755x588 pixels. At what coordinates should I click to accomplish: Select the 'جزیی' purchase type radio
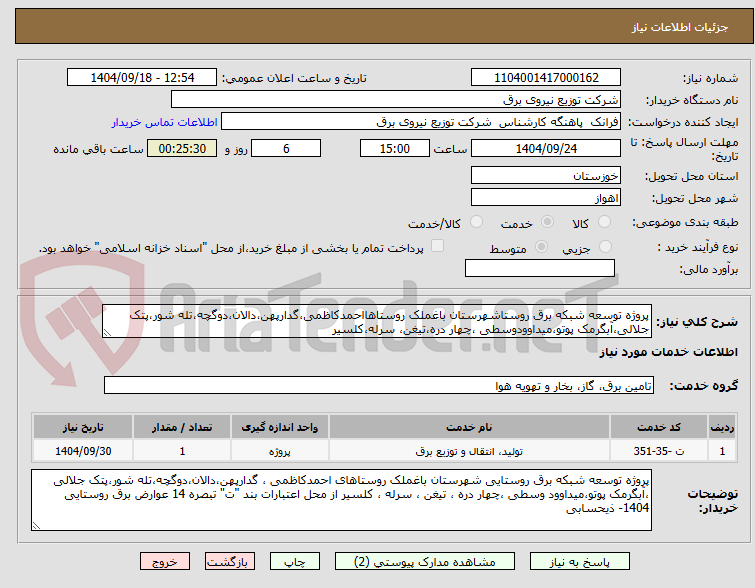(x=605, y=247)
